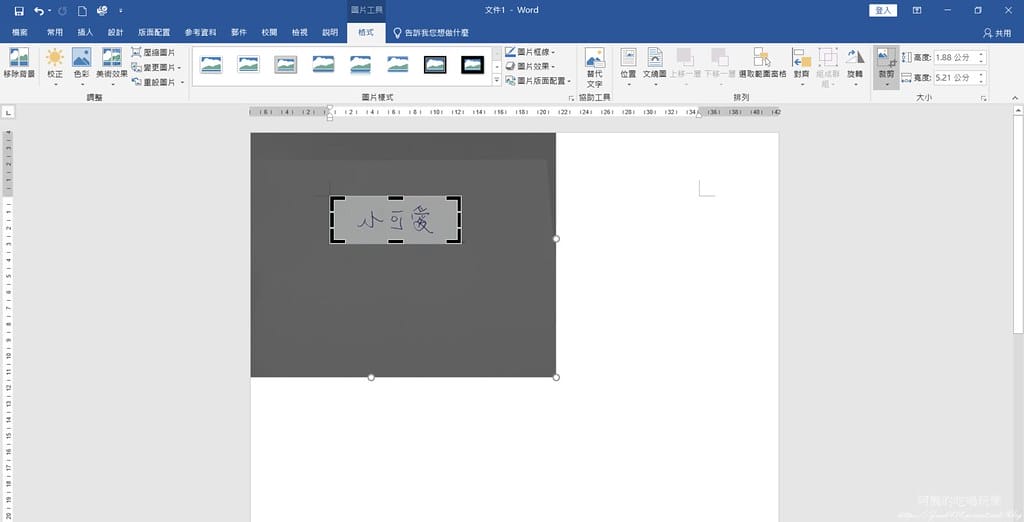Open the 圖片效果 picture effects menu
This screenshot has height=522, width=1024.
pyautogui.click(x=530, y=66)
